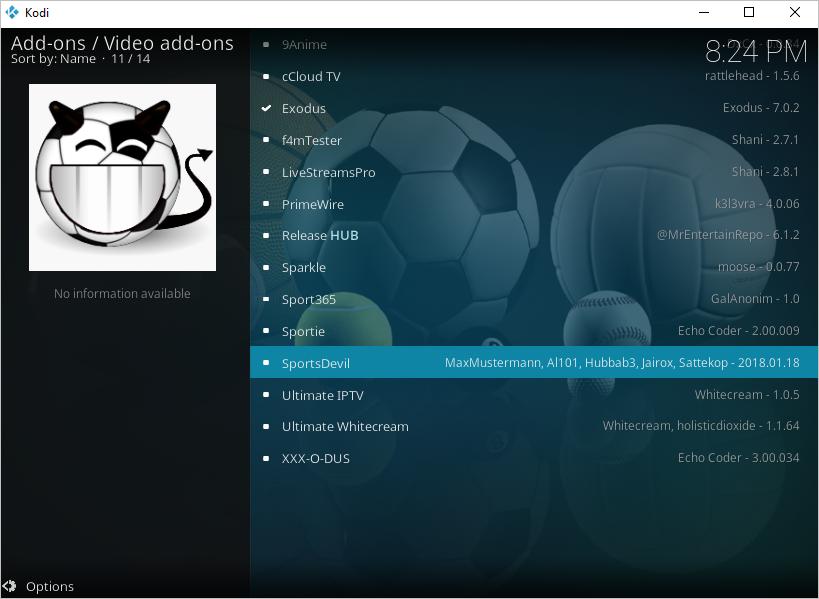Click the SportsDevil devil-ball artwork
The image size is (819, 599).
coord(122,177)
